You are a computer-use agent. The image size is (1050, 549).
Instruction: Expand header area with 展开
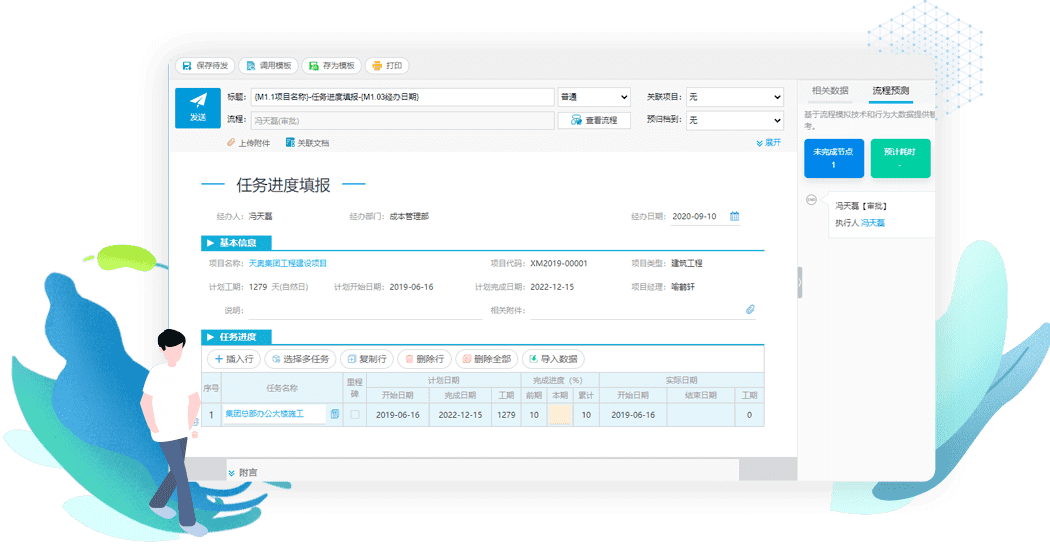click(769, 143)
